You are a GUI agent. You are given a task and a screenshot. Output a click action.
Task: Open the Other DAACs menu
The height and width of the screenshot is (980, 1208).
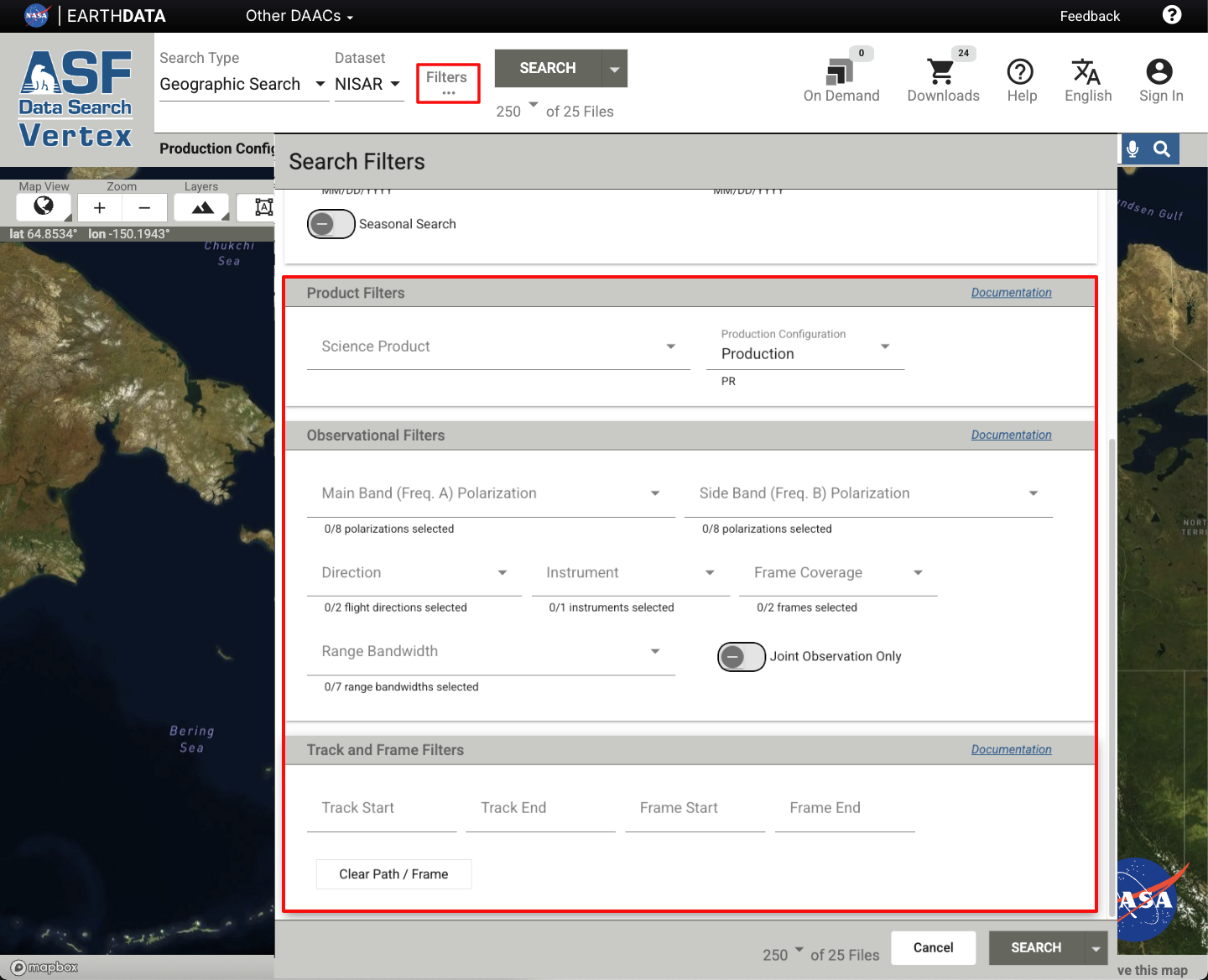tap(299, 16)
